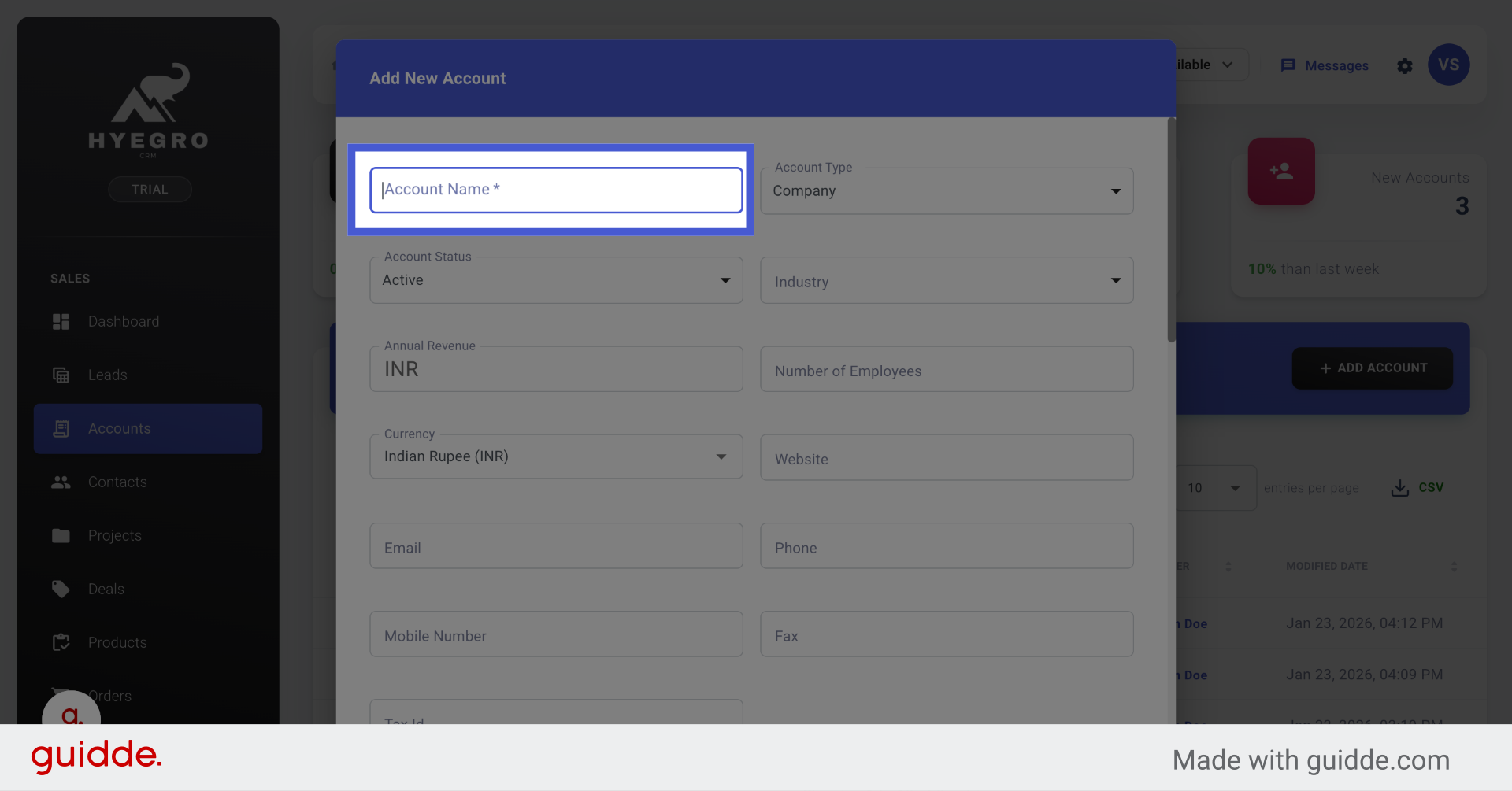Click the Deals tag icon
This screenshot has height=791, width=1512.
[61, 589]
